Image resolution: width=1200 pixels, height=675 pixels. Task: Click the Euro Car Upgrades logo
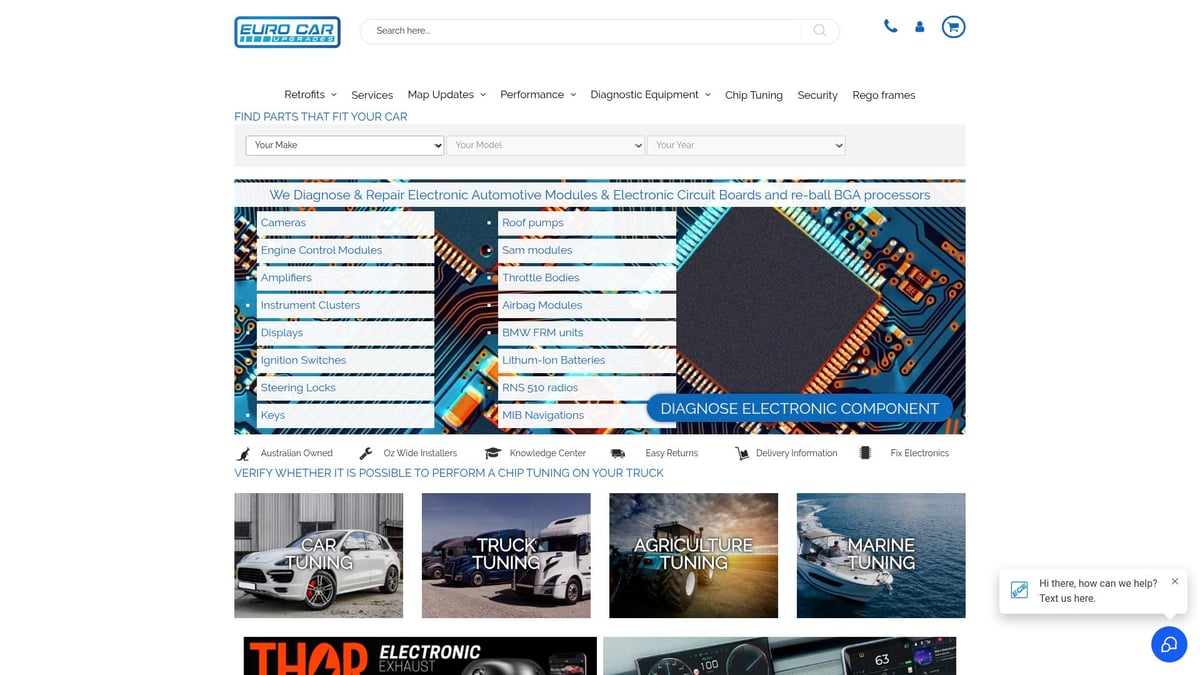coord(287,32)
